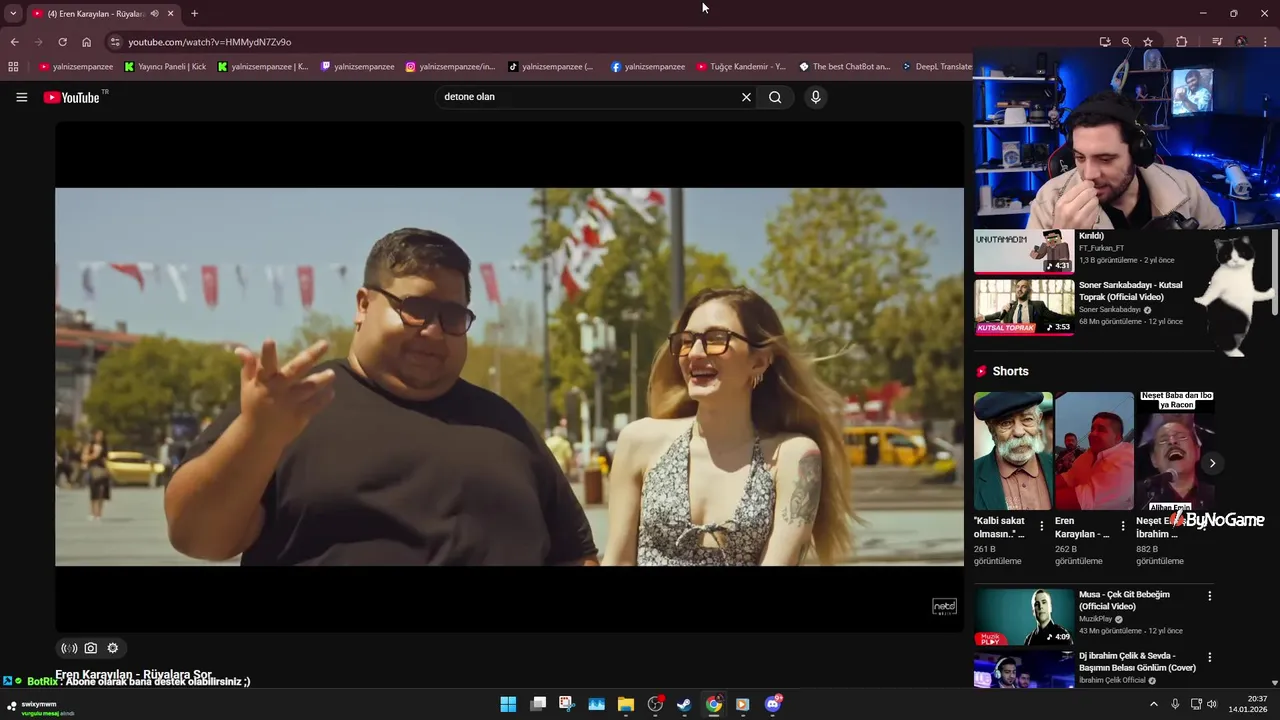Open the 'Yayıncı Paneli | Kick' bookmark
1280x720 pixels.
(x=165, y=67)
